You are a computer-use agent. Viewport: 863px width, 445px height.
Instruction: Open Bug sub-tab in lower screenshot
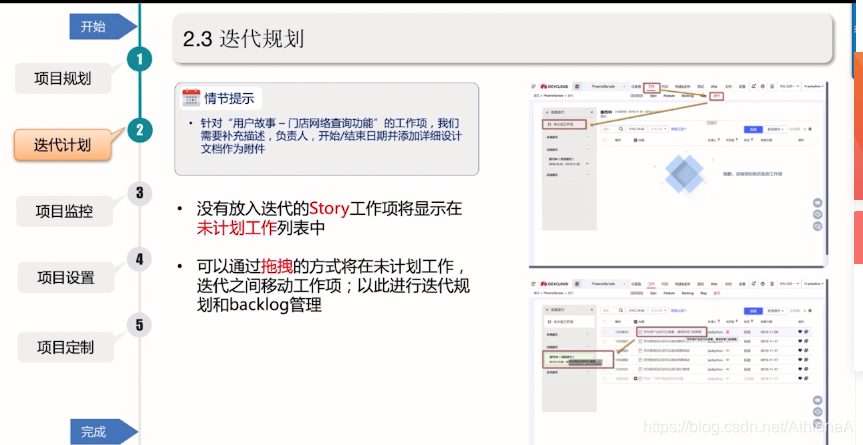pyautogui.click(x=703, y=293)
